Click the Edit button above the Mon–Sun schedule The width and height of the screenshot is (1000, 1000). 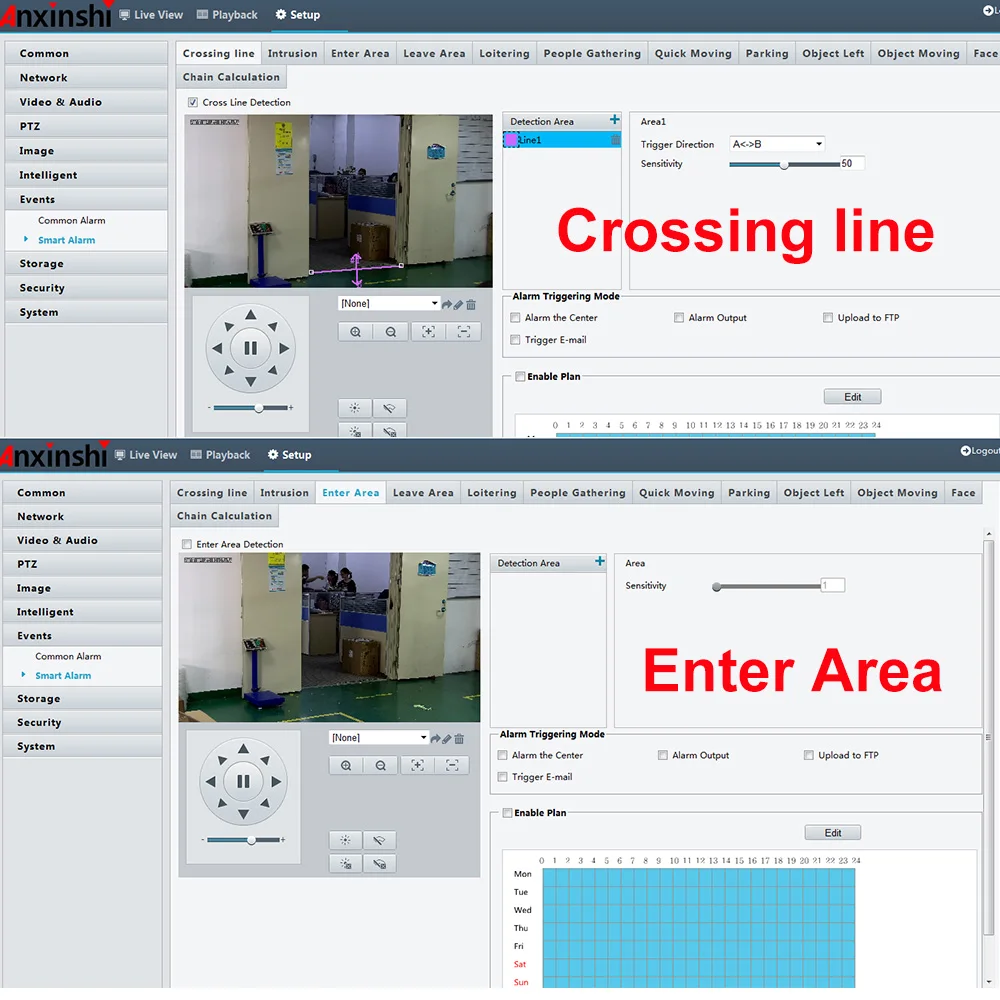(832, 832)
